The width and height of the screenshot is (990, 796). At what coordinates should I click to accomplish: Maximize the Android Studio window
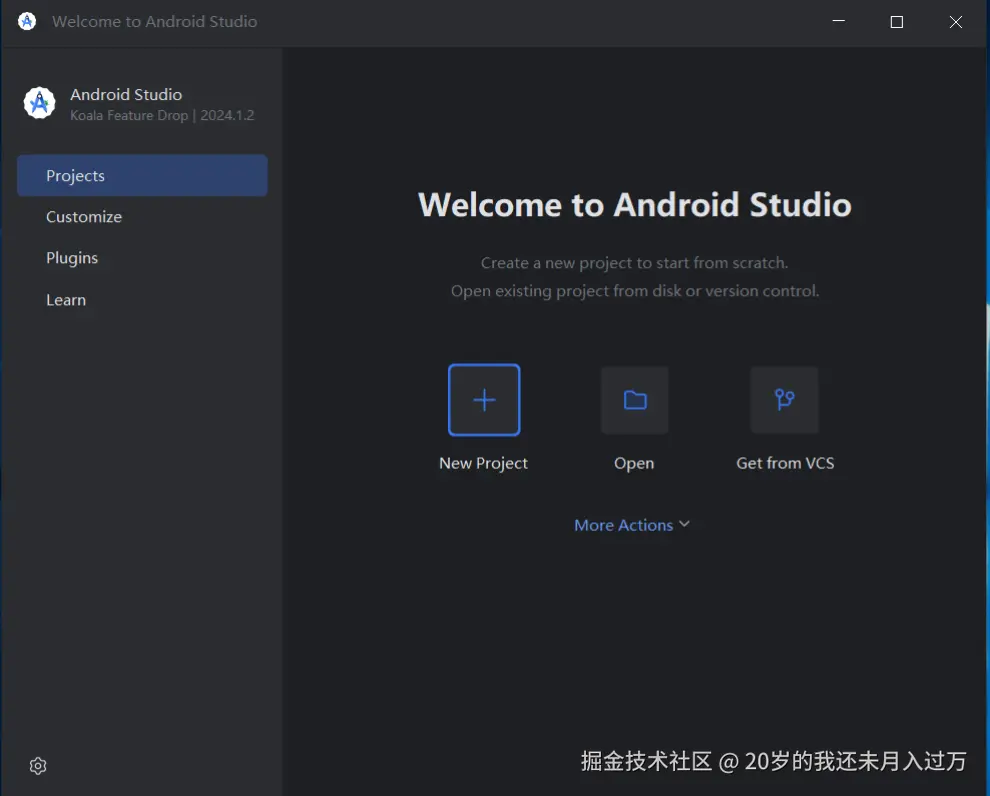point(897,21)
